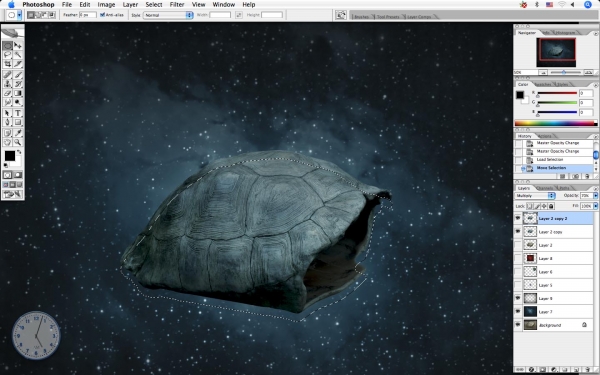Hide Layer 2 copy visibility
Viewport: 600px width, 375px height.
(518, 232)
